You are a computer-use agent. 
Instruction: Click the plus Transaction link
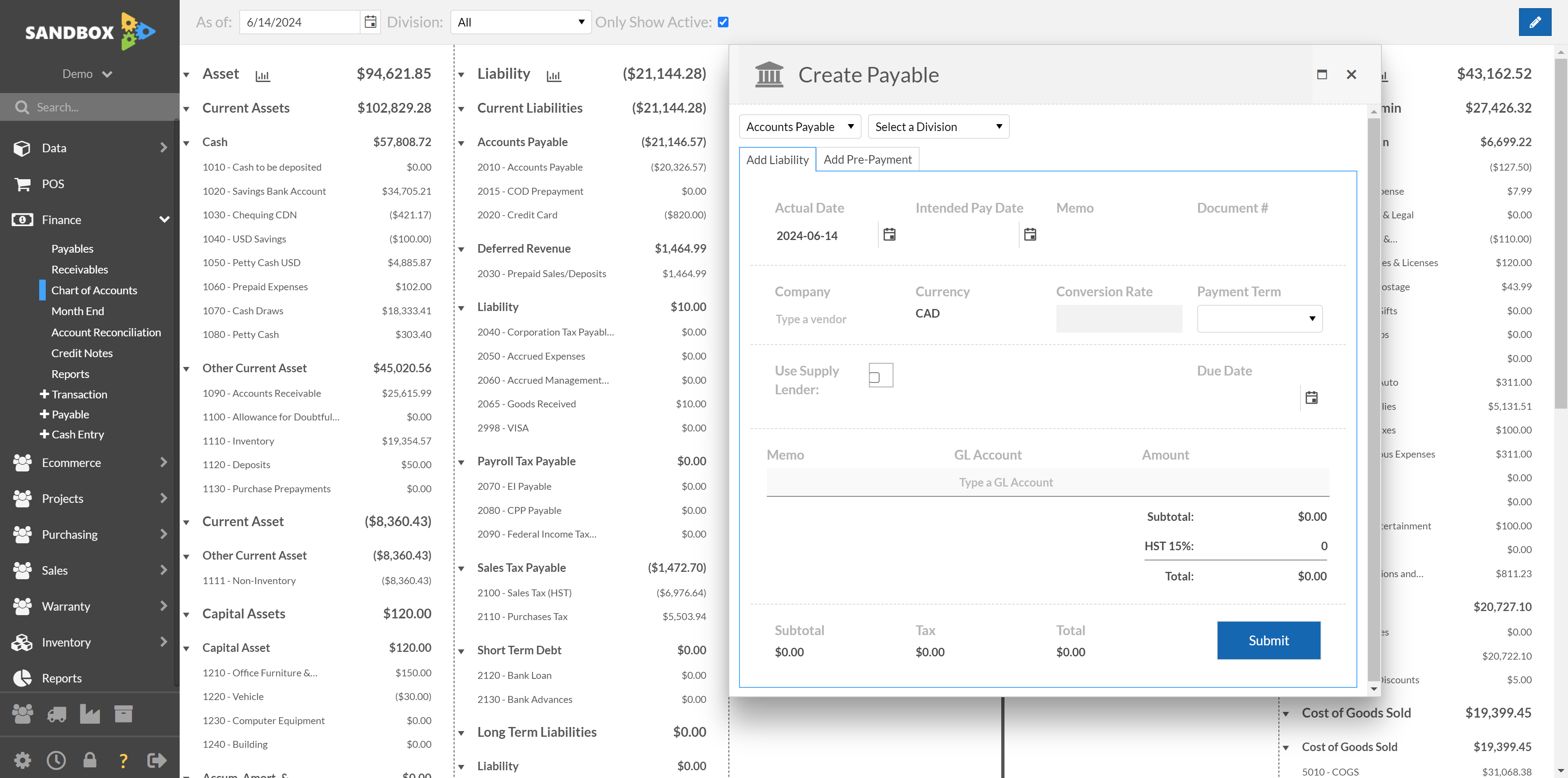click(73, 394)
